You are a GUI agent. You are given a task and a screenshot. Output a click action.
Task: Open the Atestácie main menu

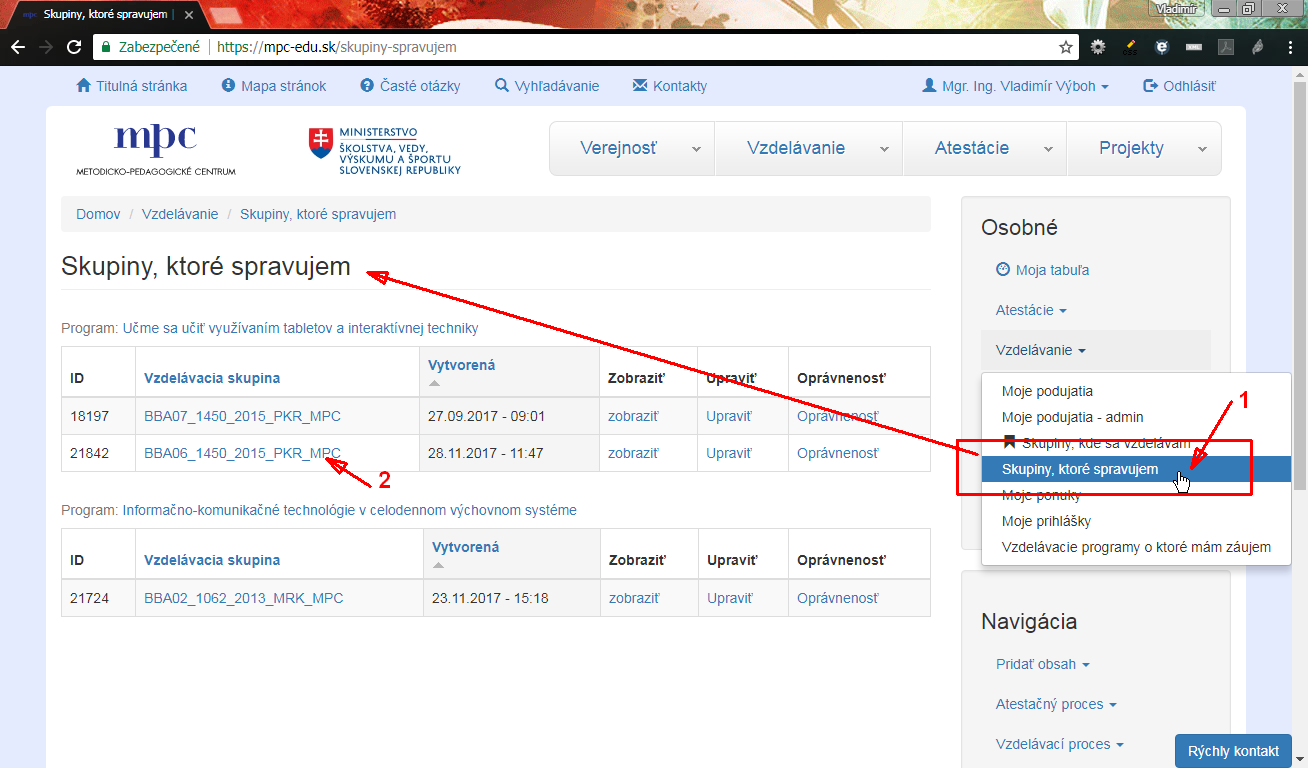point(985,148)
